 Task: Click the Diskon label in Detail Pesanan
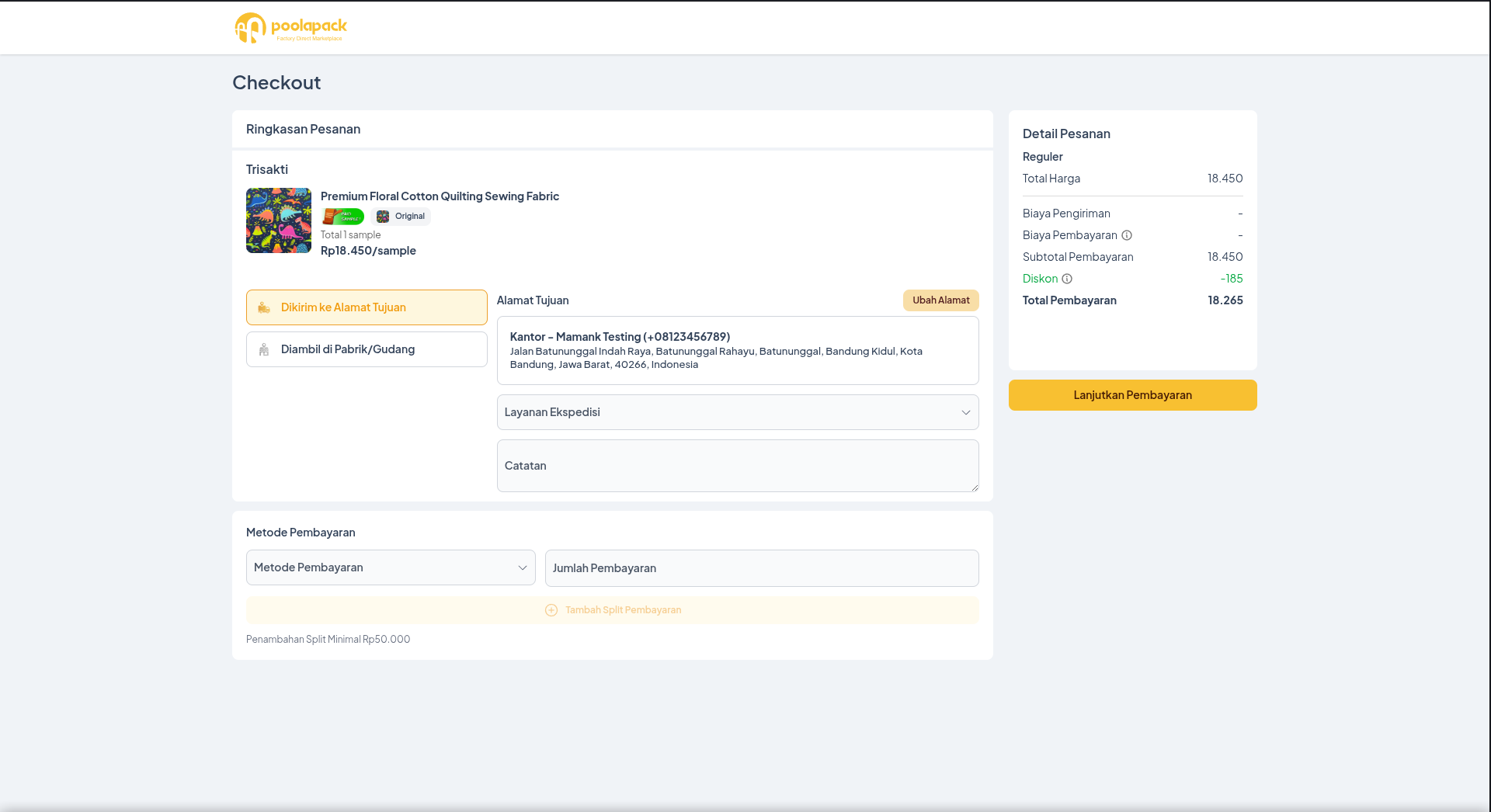coord(1040,279)
